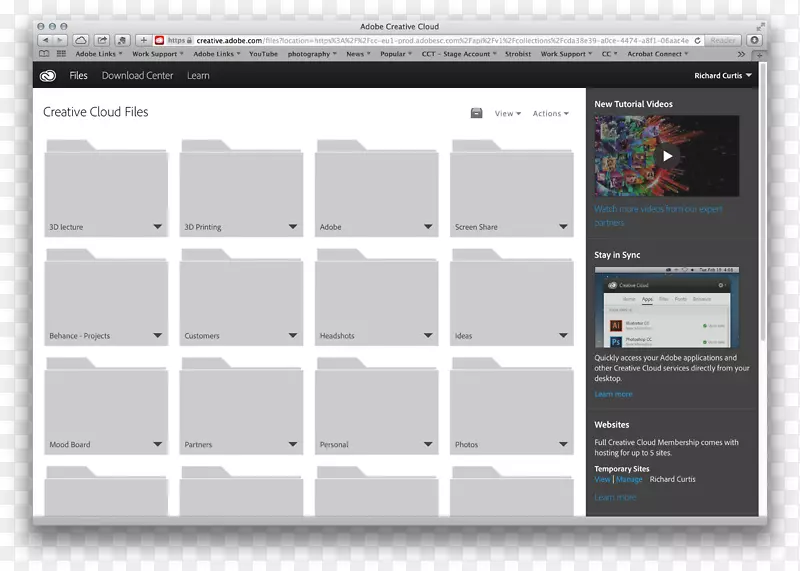This screenshot has width=800, height=571.
Task: Expand the Actions dropdown
Action: pos(550,114)
